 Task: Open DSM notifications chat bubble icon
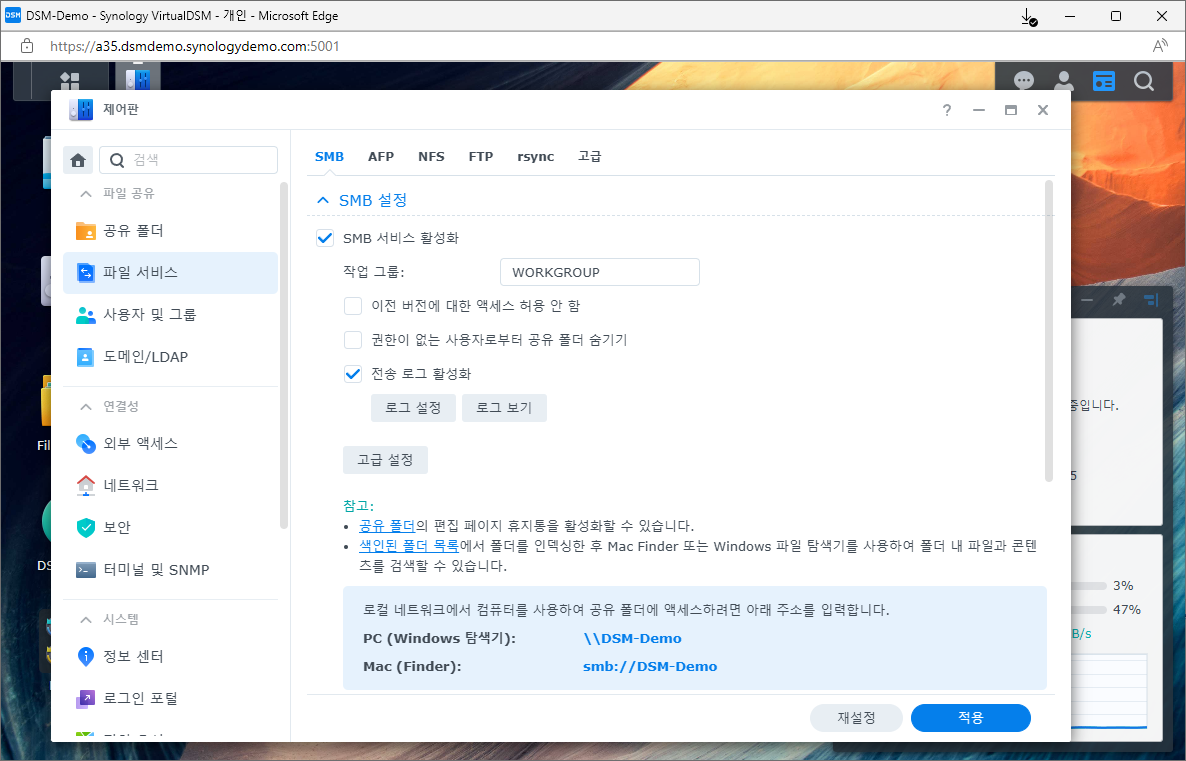pos(1024,80)
